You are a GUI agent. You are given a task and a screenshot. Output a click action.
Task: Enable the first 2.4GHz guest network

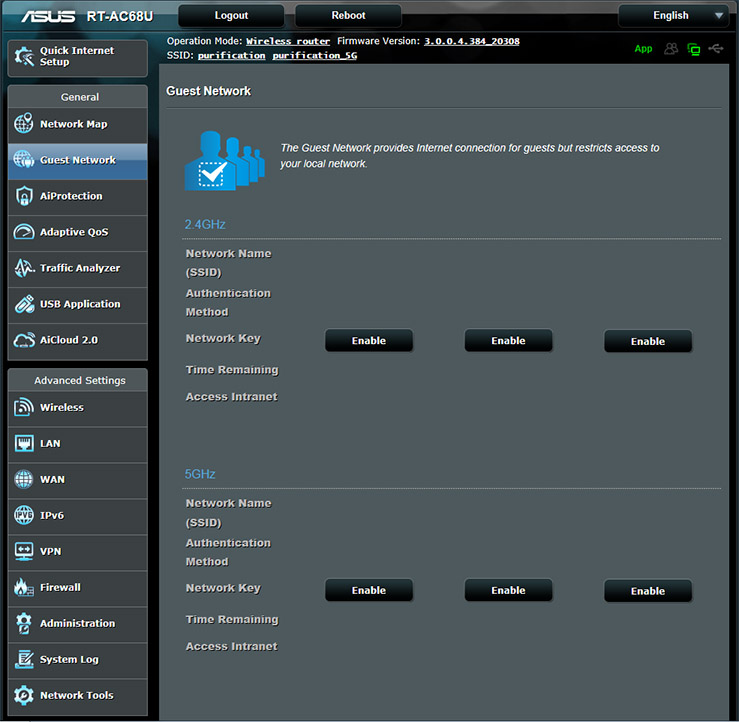point(369,340)
